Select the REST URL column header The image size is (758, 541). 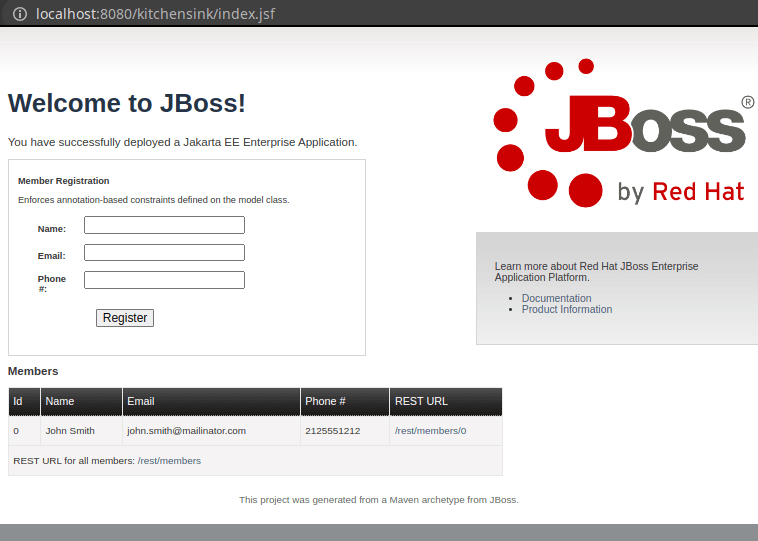pyautogui.click(x=446, y=401)
